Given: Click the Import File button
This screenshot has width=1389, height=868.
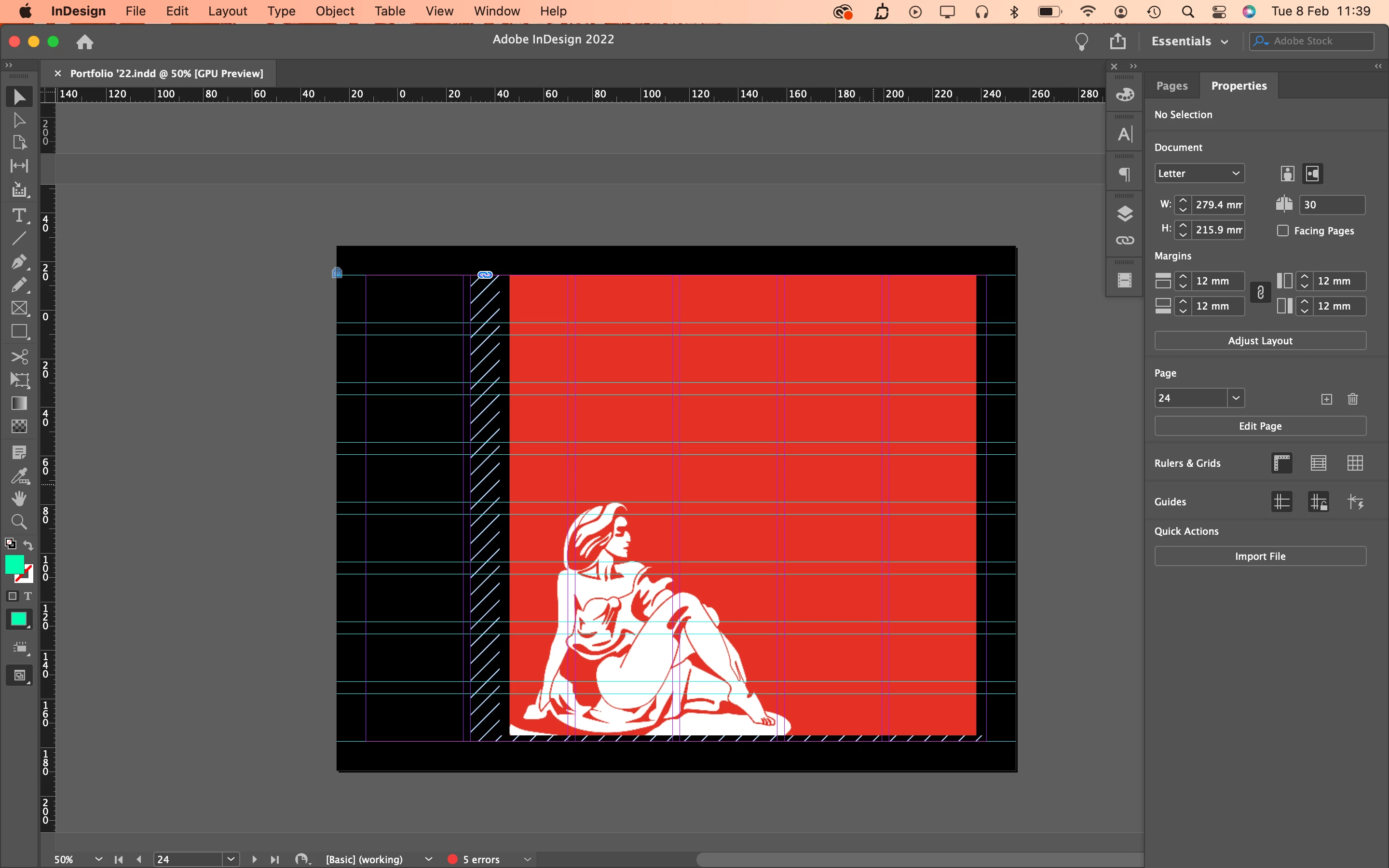Looking at the screenshot, I should click(x=1259, y=556).
